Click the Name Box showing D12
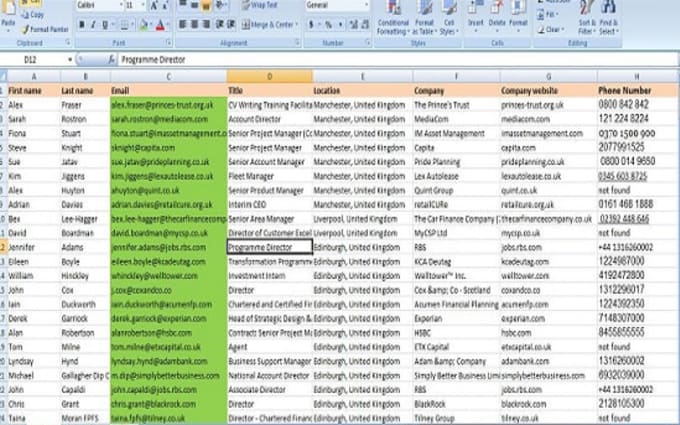Image resolution: width=680 pixels, height=425 pixels. tap(36, 60)
